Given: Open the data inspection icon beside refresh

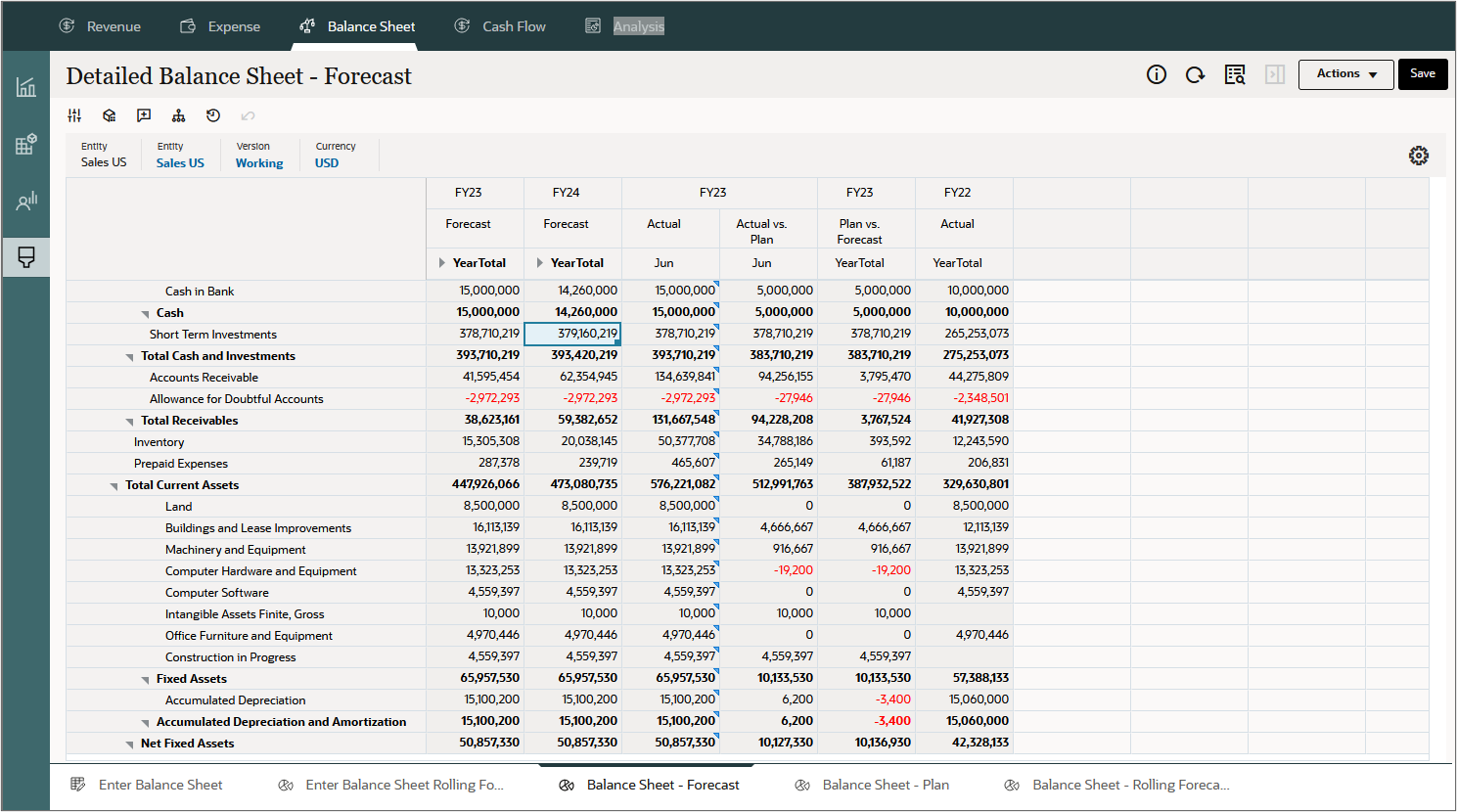Looking at the screenshot, I should (1235, 74).
